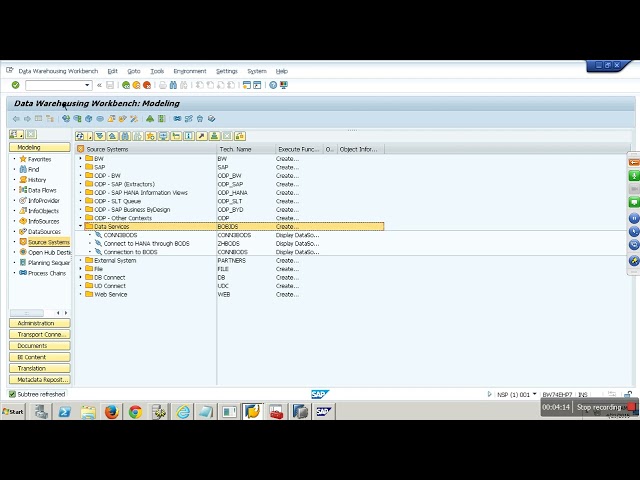This screenshot has width=640, height=480.
Task: Open the NSP (1) 001 status bar dropdown
Action: 534,394
